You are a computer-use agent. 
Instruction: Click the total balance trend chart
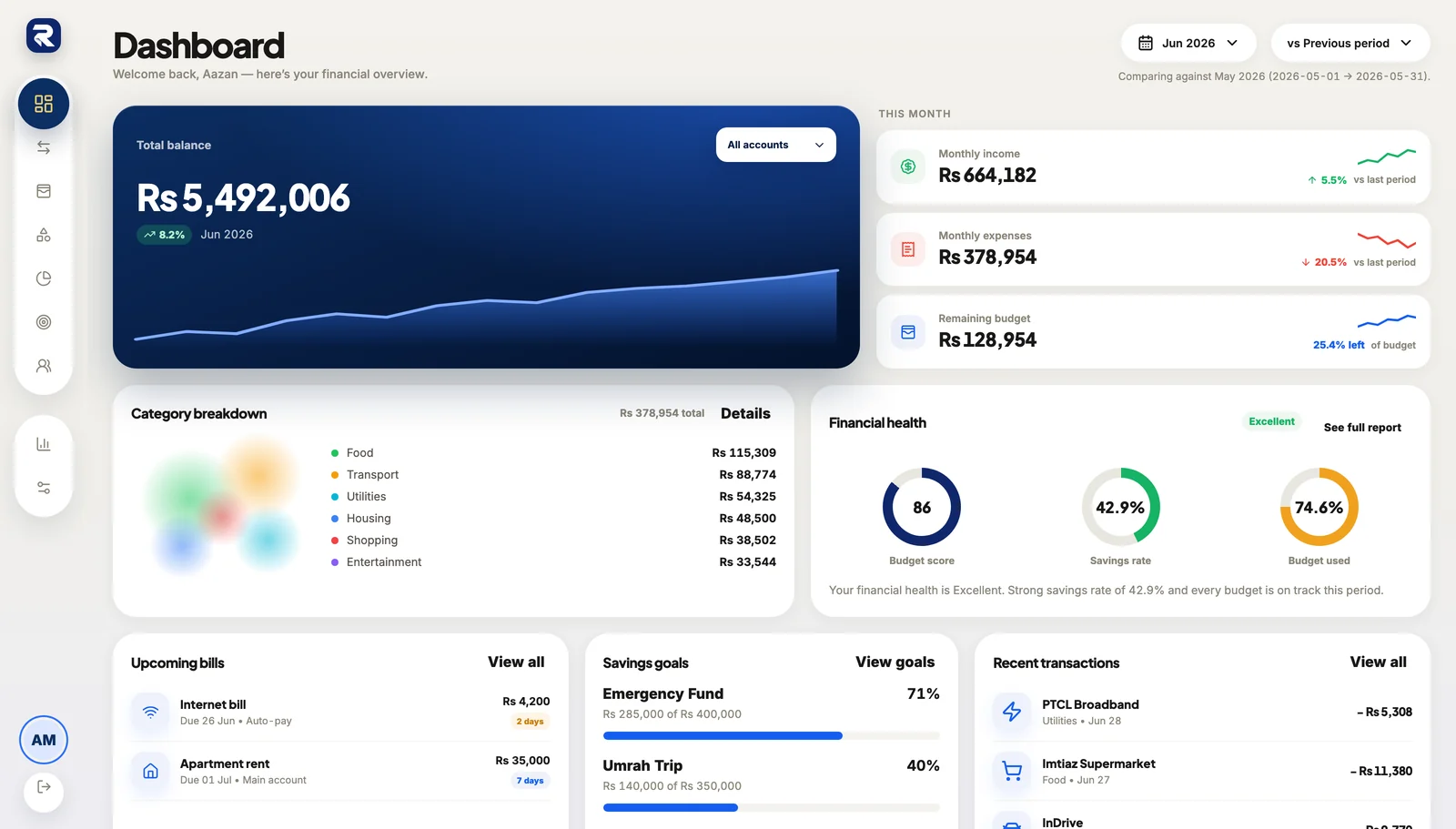pos(486,308)
